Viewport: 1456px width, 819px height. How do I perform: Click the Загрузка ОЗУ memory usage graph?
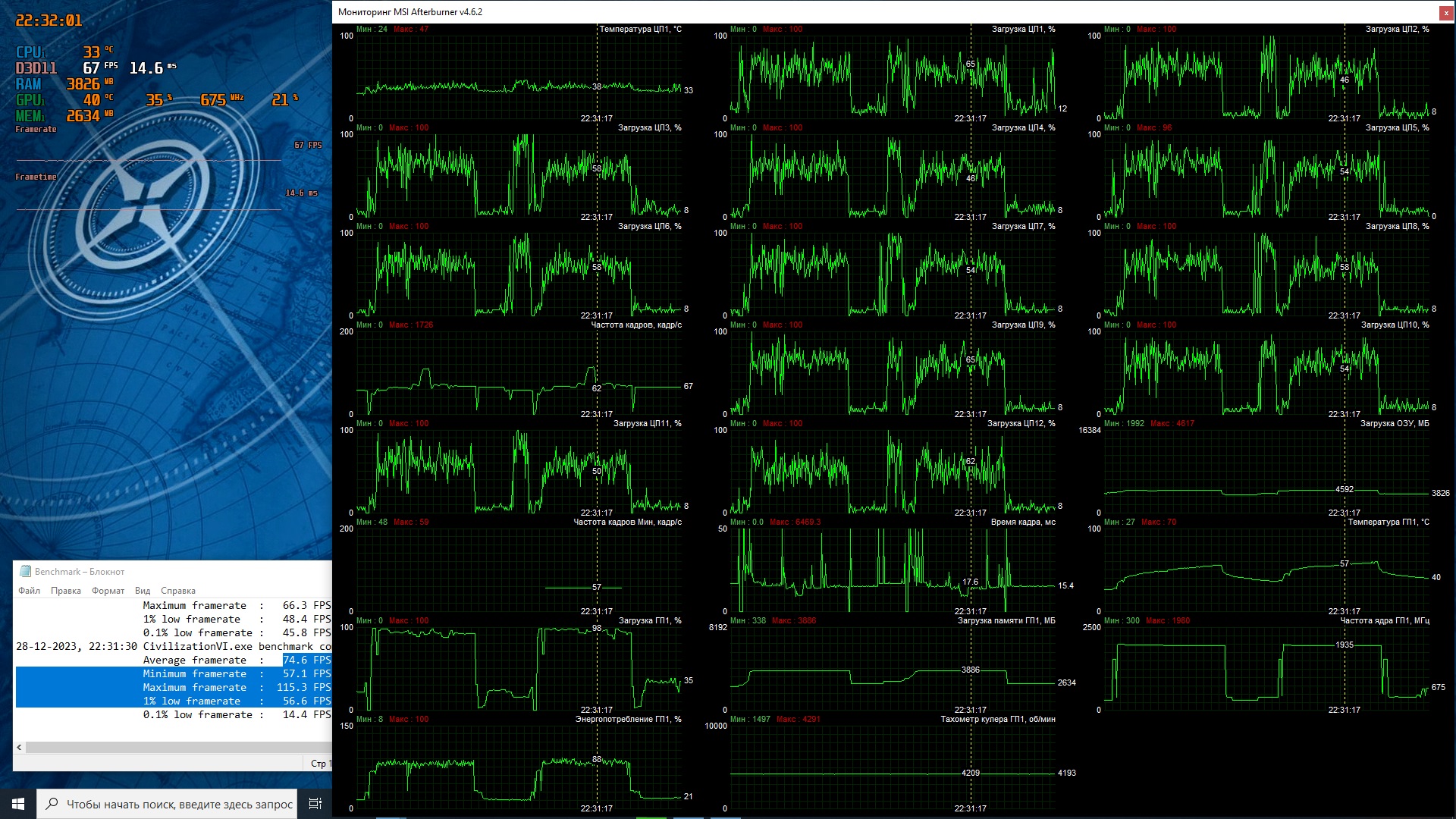click(1266, 470)
